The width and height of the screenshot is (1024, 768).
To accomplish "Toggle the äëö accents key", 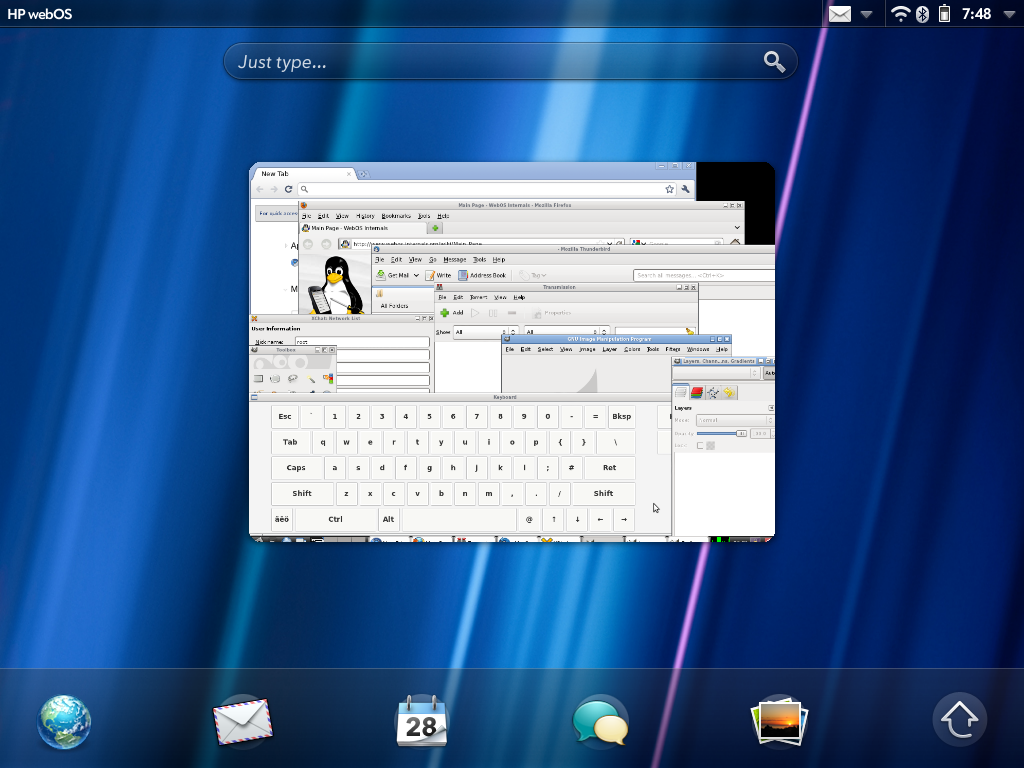I will point(281,519).
